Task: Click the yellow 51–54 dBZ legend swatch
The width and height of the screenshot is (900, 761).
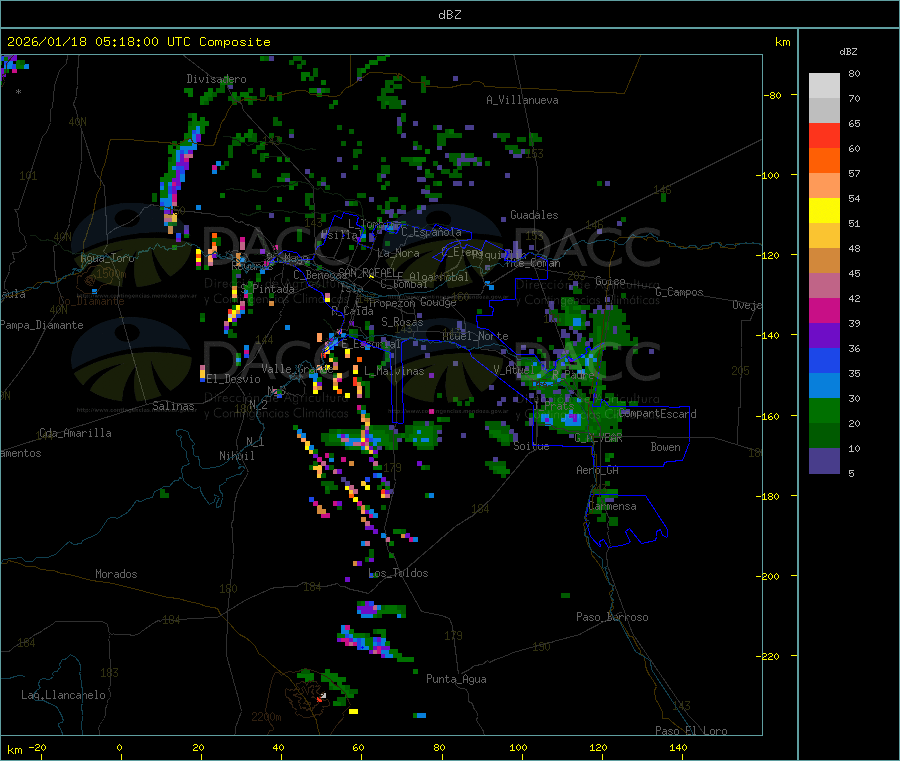Action: (824, 211)
